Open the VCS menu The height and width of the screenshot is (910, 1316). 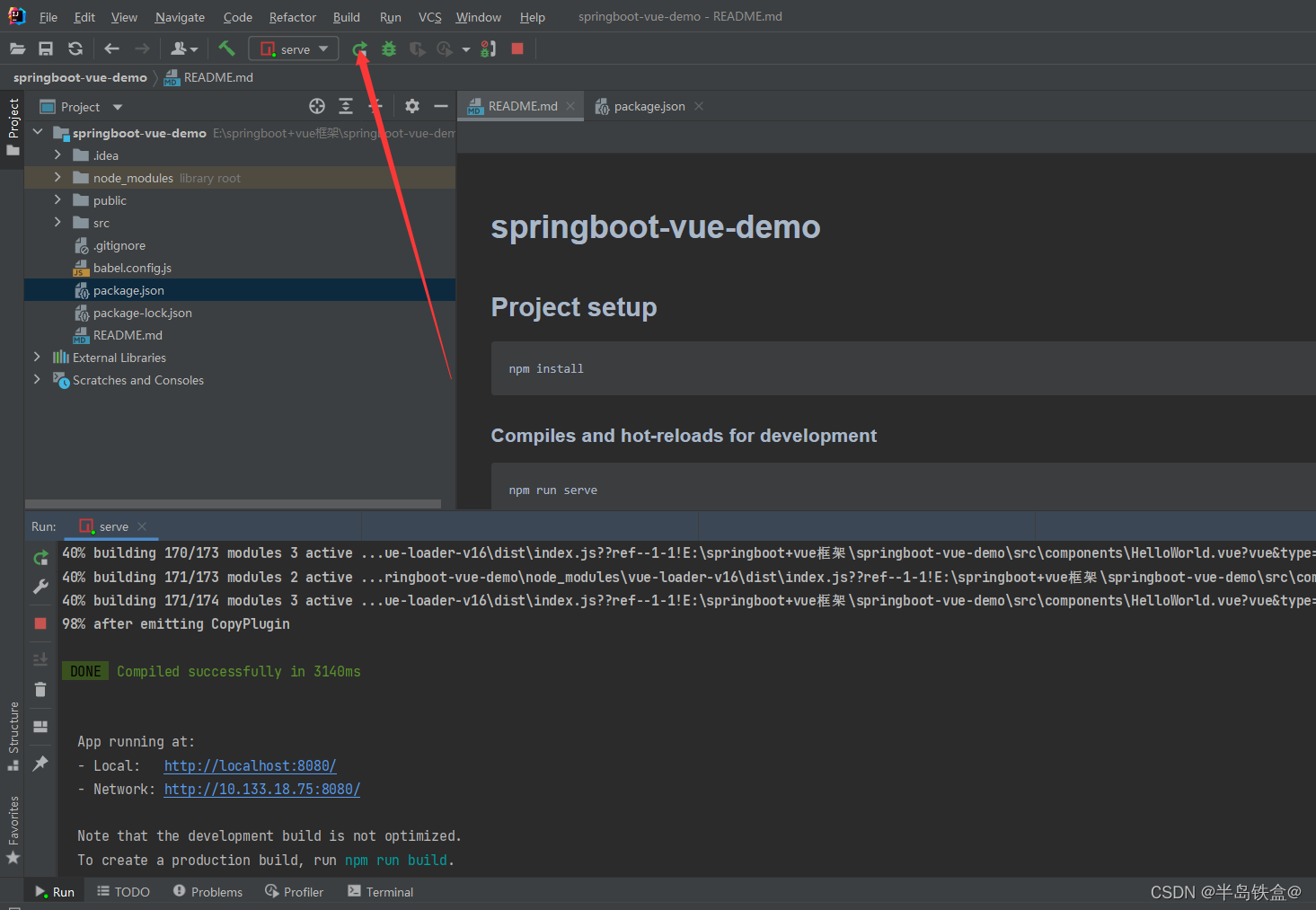[x=430, y=17]
